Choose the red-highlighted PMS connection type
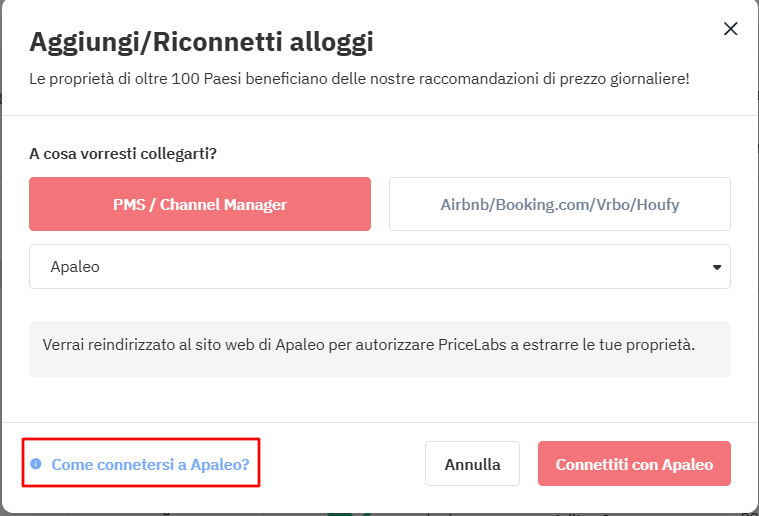The height and width of the screenshot is (516, 759). pyautogui.click(x=200, y=204)
